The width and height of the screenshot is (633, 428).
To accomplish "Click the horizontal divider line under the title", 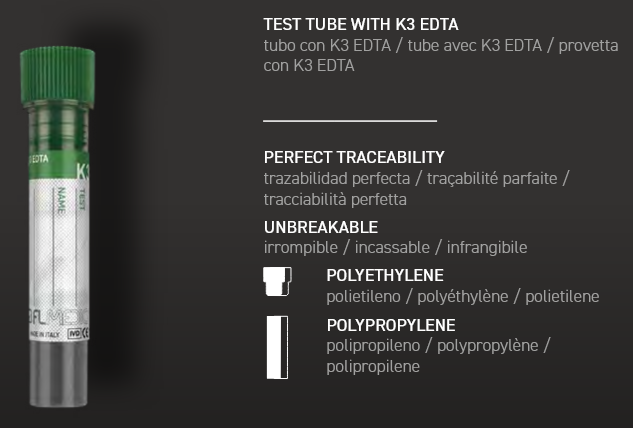I will 350,120.
